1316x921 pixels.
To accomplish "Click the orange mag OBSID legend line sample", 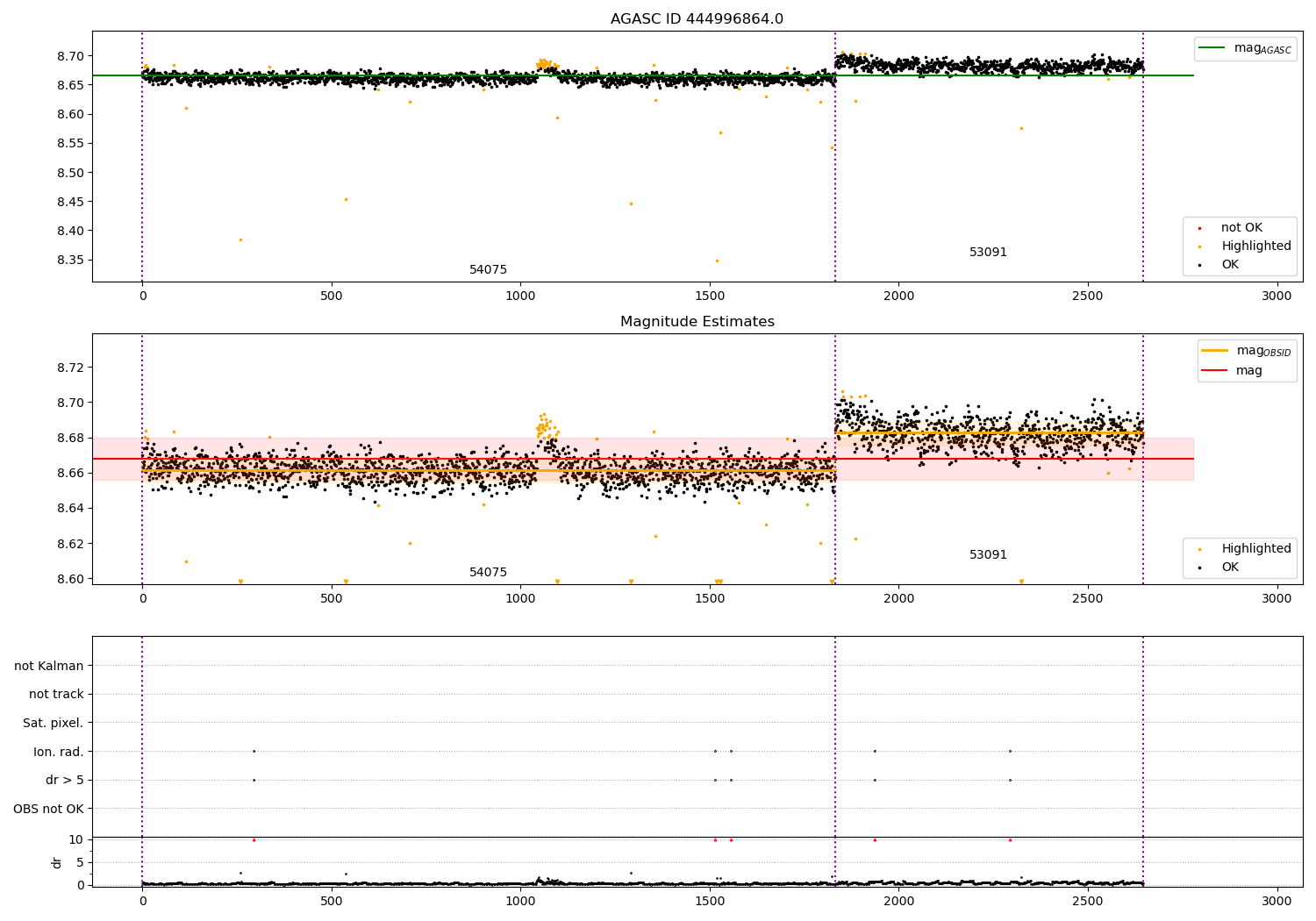I will pyautogui.click(x=1214, y=351).
